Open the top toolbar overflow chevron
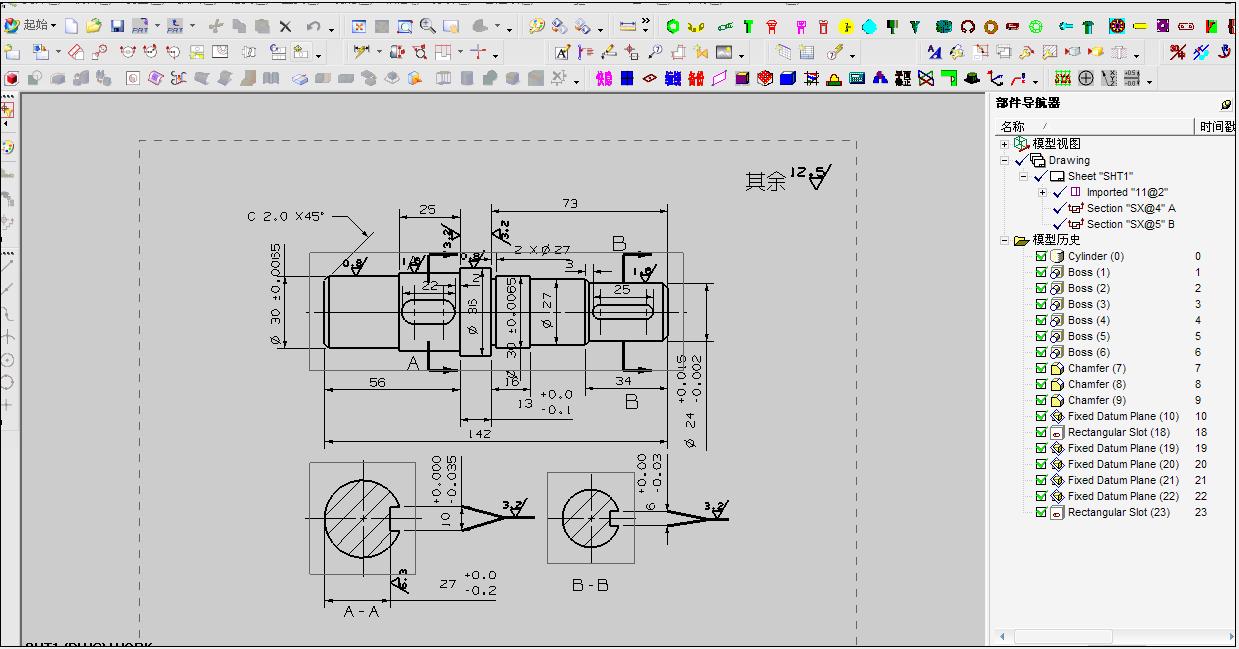 (645, 20)
